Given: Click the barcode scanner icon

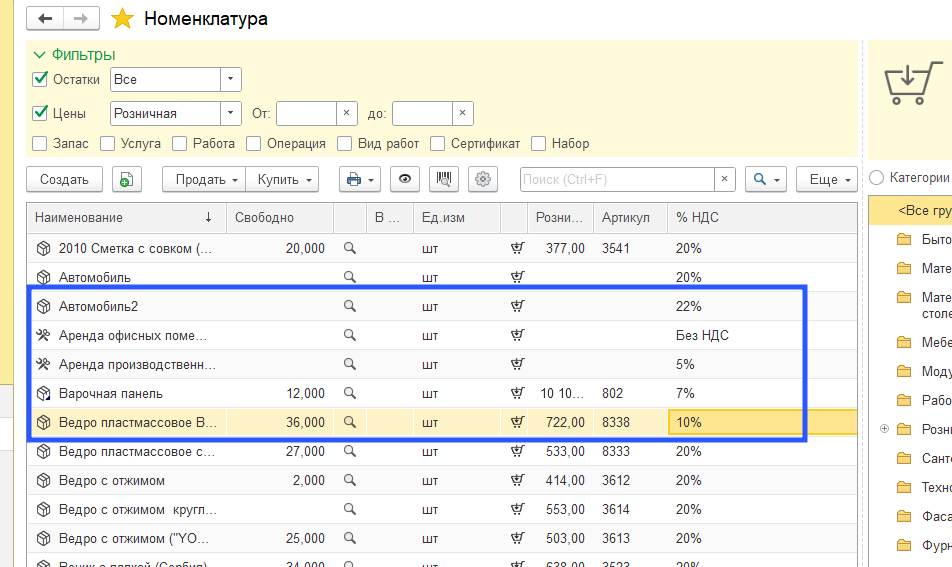Looking at the screenshot, I should point(444,179).
